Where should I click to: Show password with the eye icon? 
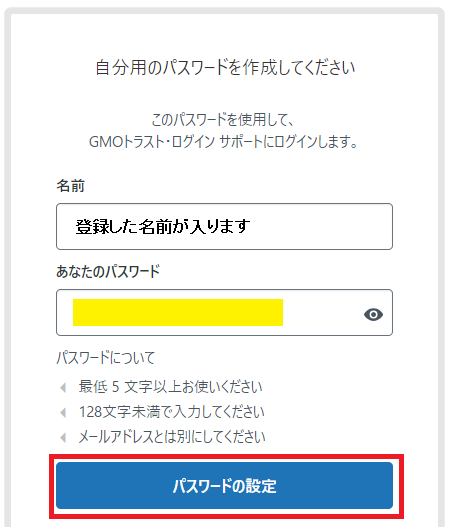(x=373, y=315)
